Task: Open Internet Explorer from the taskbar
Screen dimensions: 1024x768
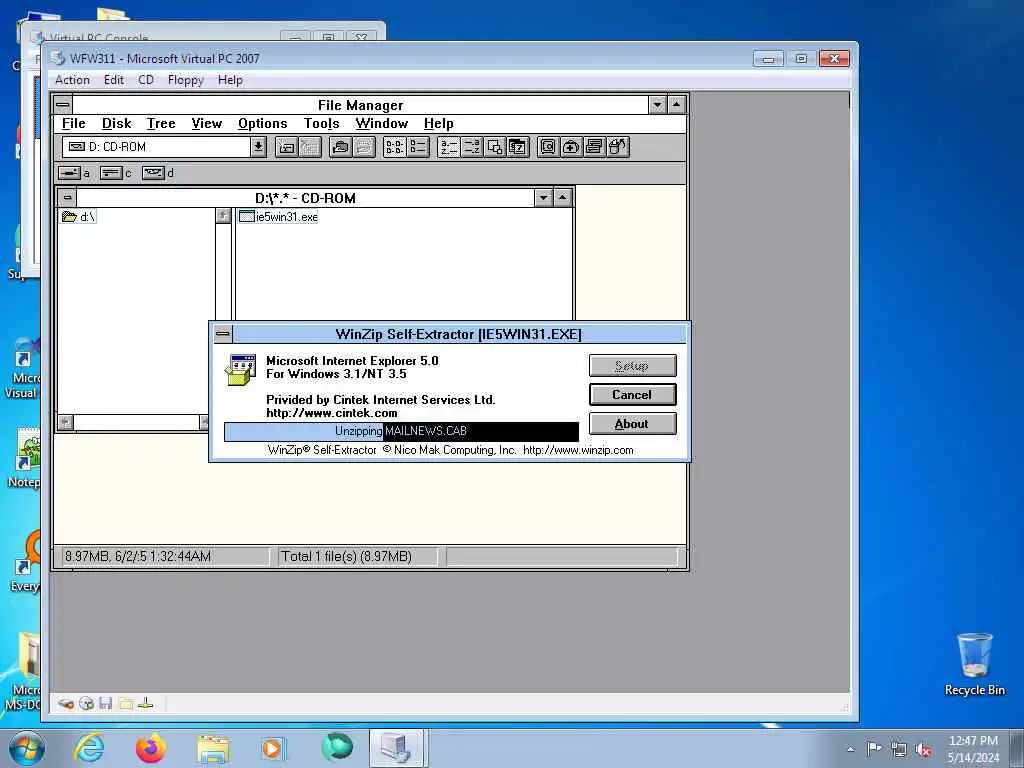Action: [x=89, y=748]
